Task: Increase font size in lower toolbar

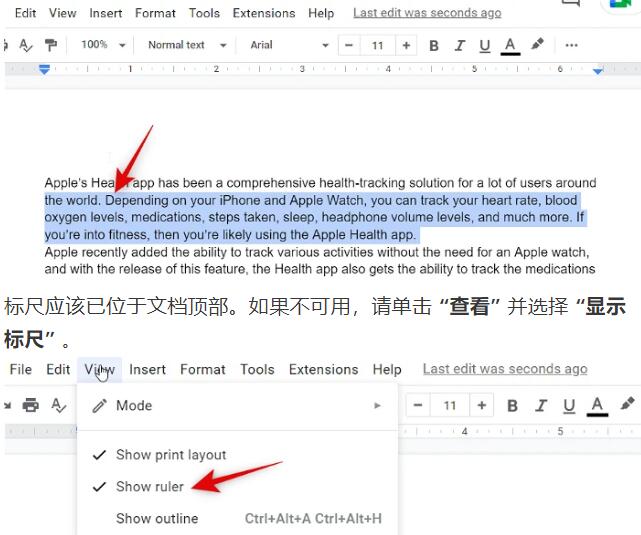Action: pos(482,405)
